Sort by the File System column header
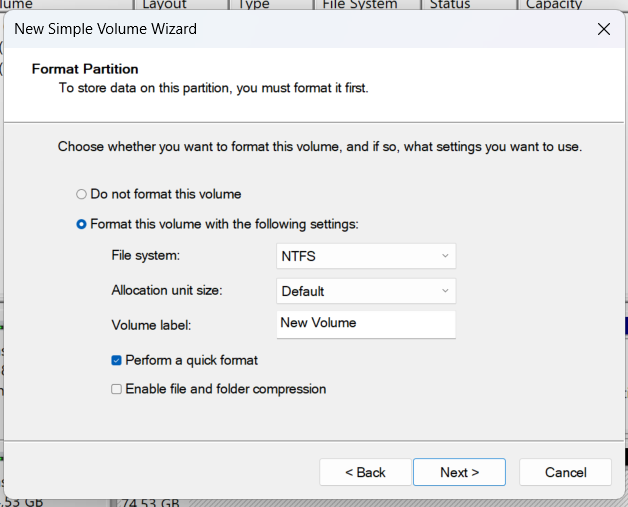This screenshot has height=507, width=628. (x=359, y=5)
